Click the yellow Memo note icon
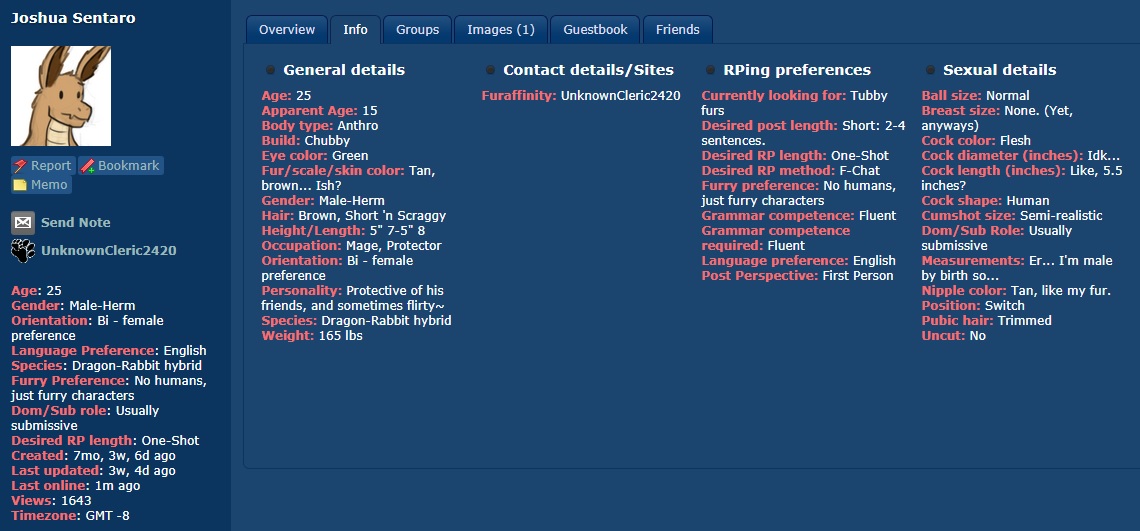The width and height of the screenshot is (1140, 531). pos(20,185)
